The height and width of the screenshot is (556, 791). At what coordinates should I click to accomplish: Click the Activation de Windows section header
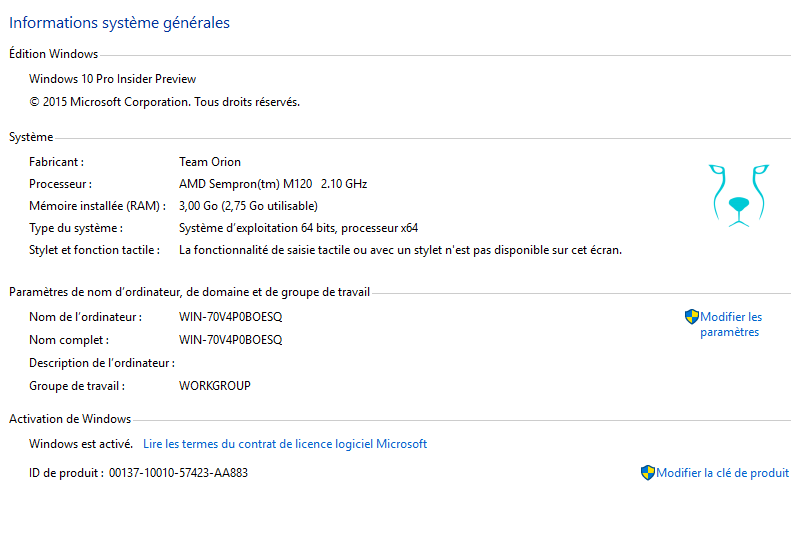coord(70,419)
